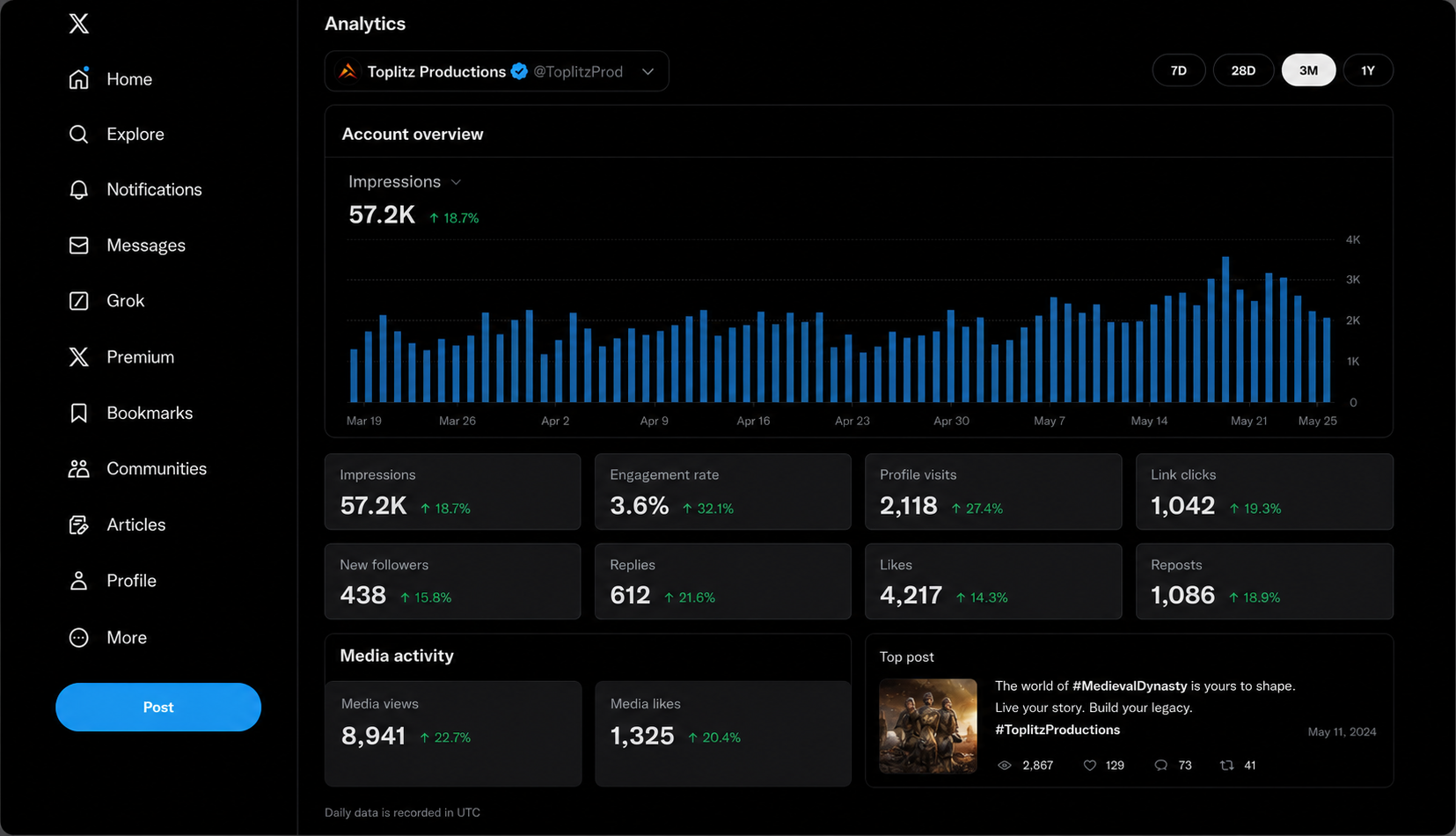Select the Link clicks 1,042 card
The image size is (1456, 836).
[1264, 491]
